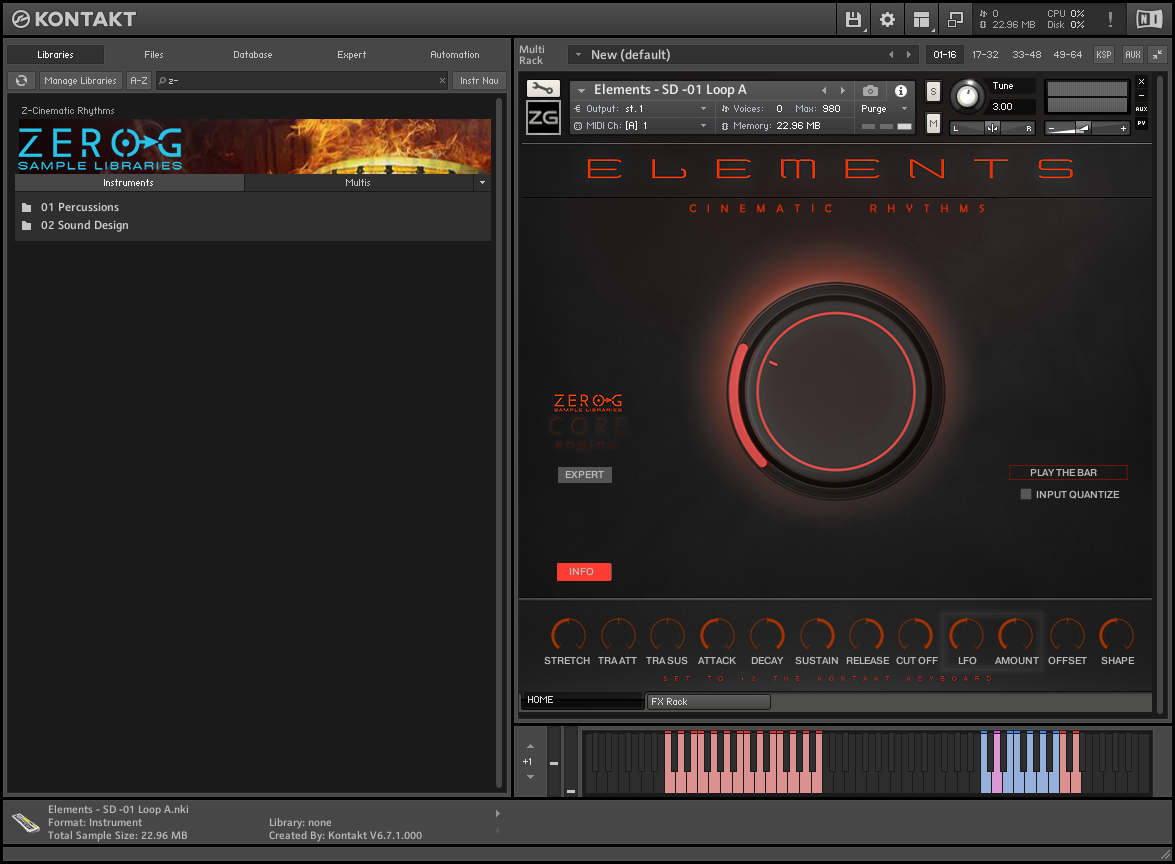Viewport: 1175px width, 864px height.
Task: Open the FX Rack tab
Action: (x=708, y=701)
